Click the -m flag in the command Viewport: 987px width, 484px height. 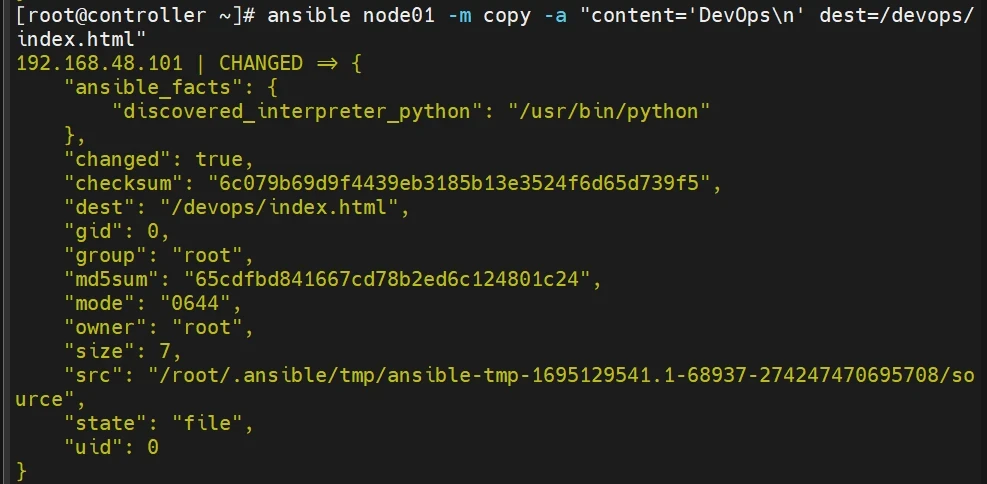point(455,15)
